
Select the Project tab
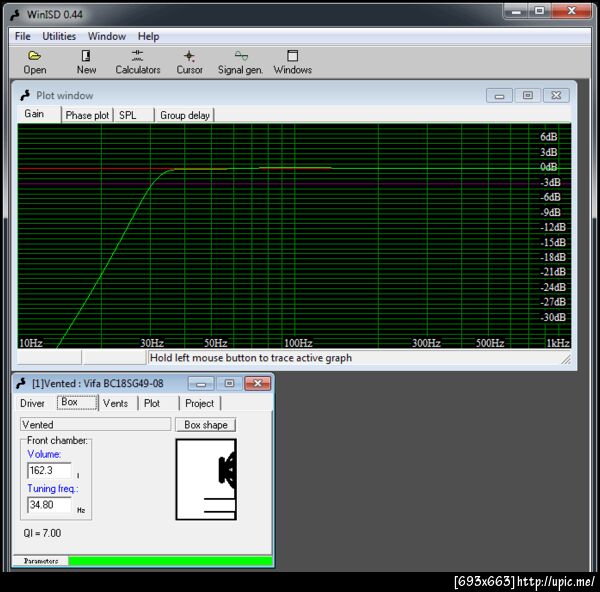(x=200, y=403)
